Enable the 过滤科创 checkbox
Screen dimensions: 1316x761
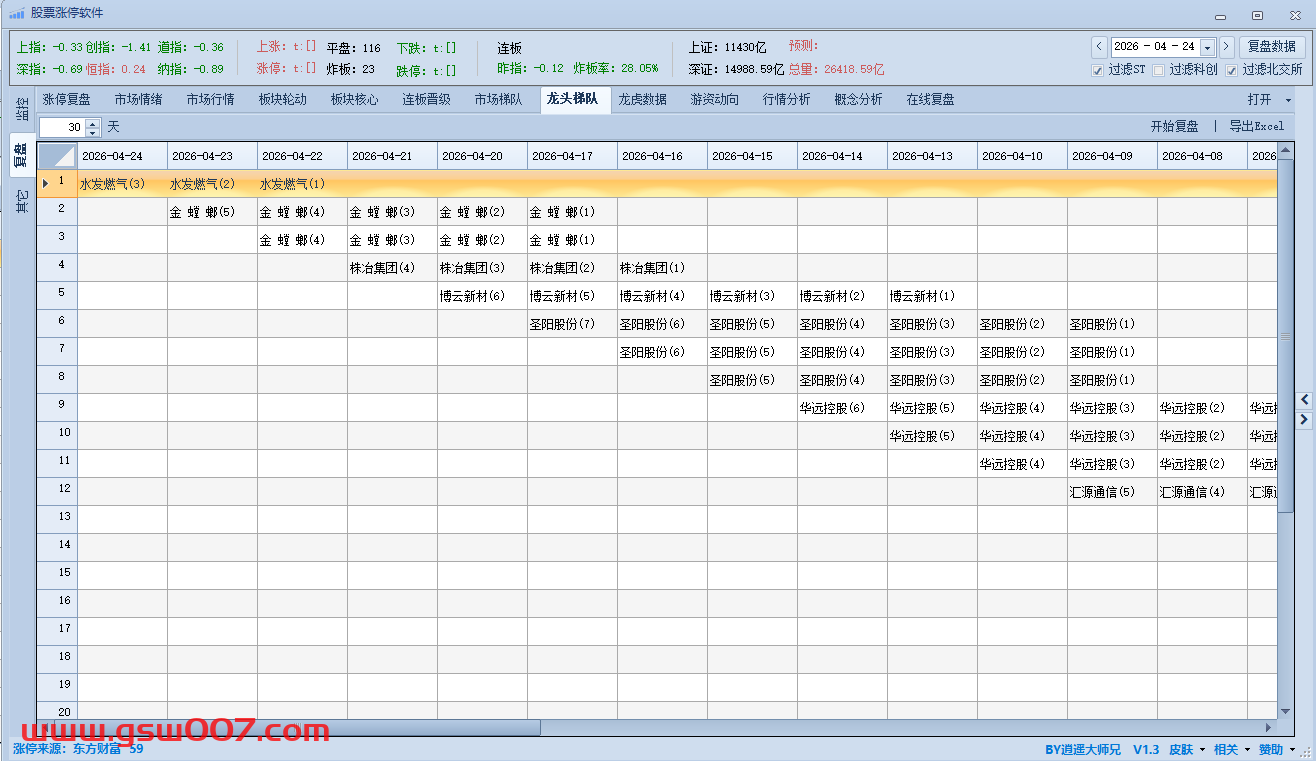1159,70
